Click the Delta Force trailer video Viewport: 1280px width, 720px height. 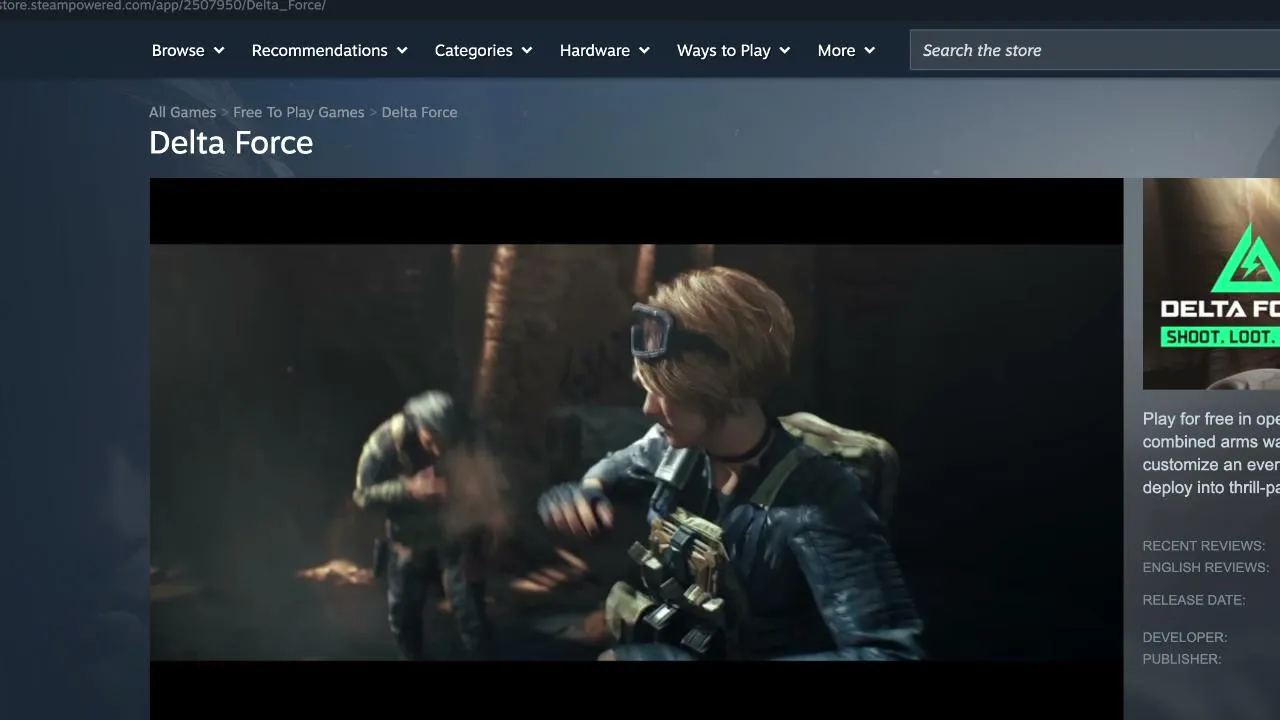tap(636, 449)
